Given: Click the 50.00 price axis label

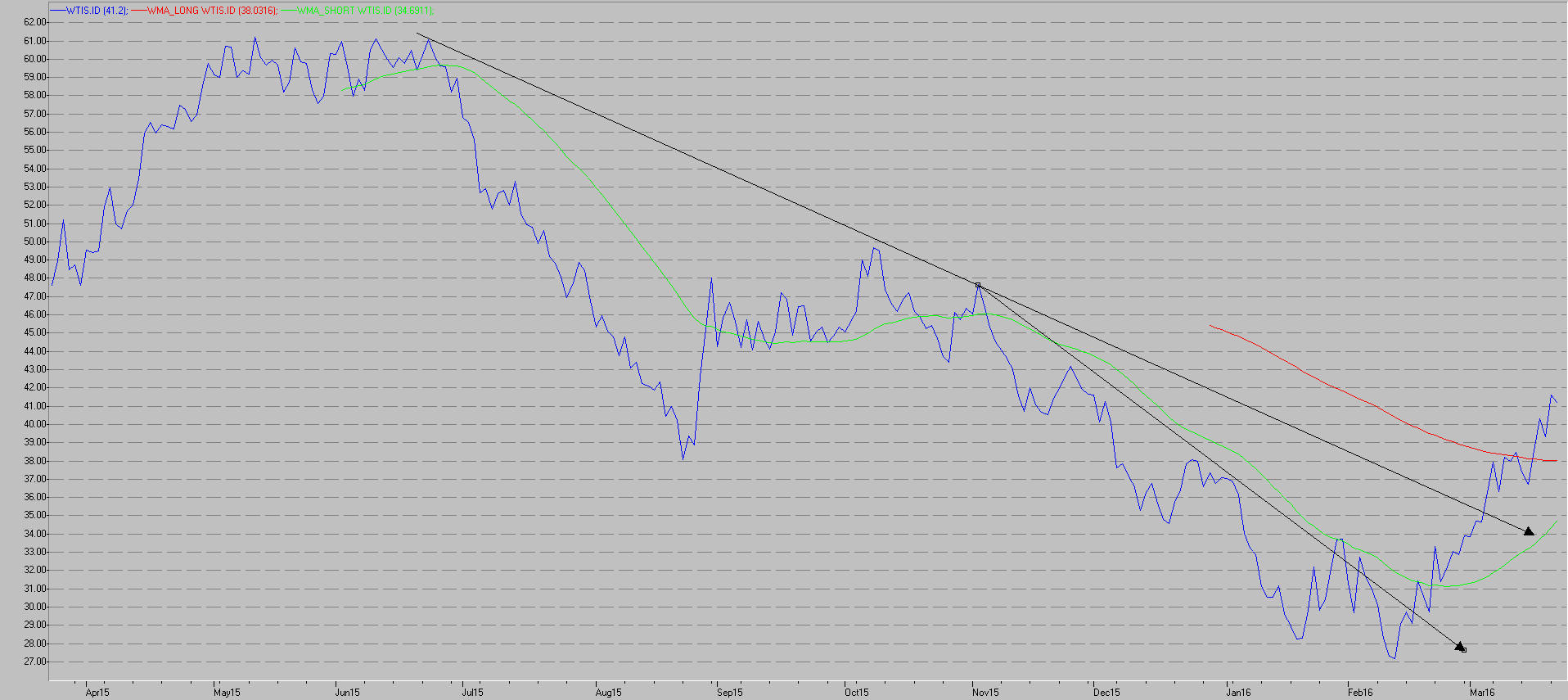Looking at the screenshot, I should point(35,242).
